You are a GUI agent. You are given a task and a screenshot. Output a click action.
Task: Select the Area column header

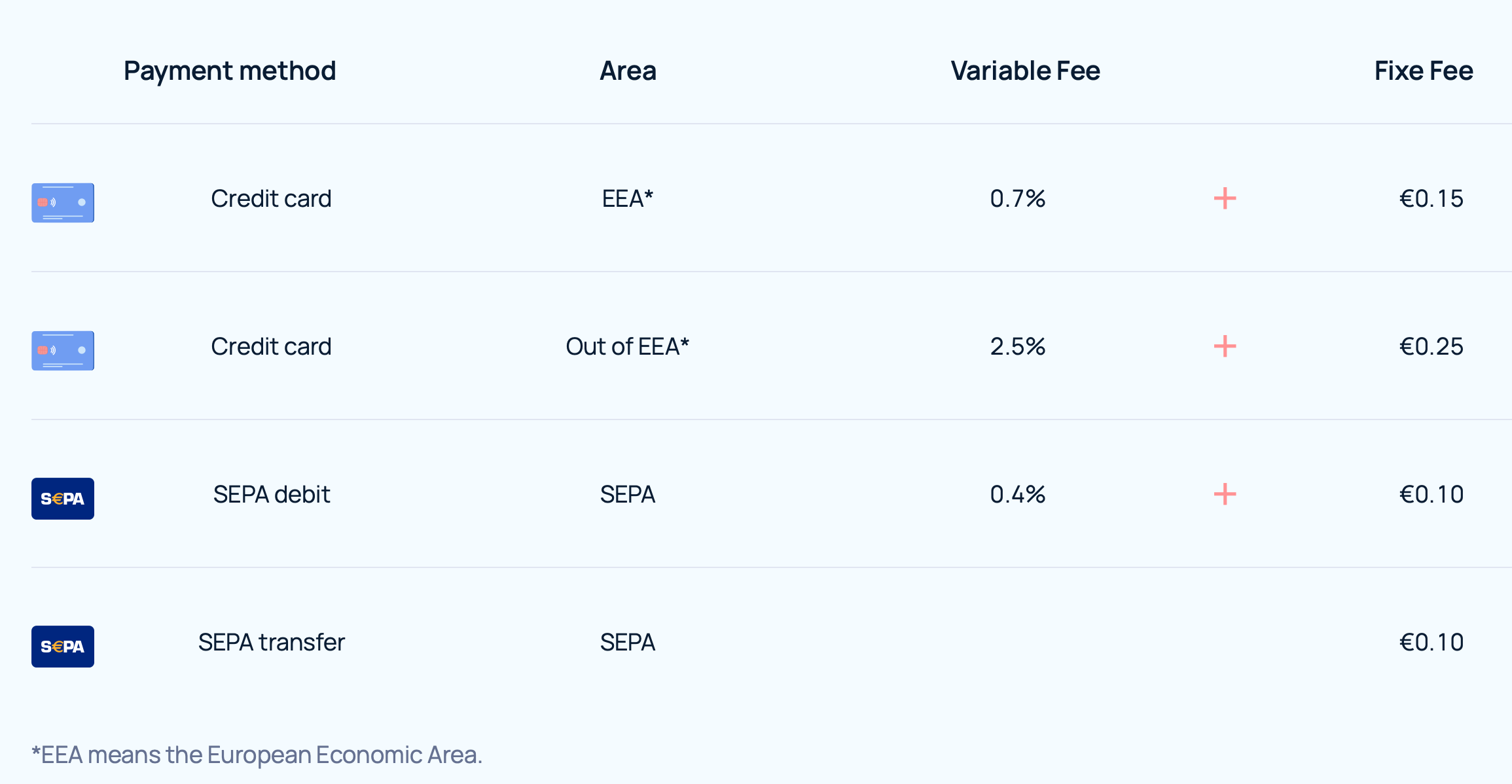pyautogui.click(x=628, y=71)
